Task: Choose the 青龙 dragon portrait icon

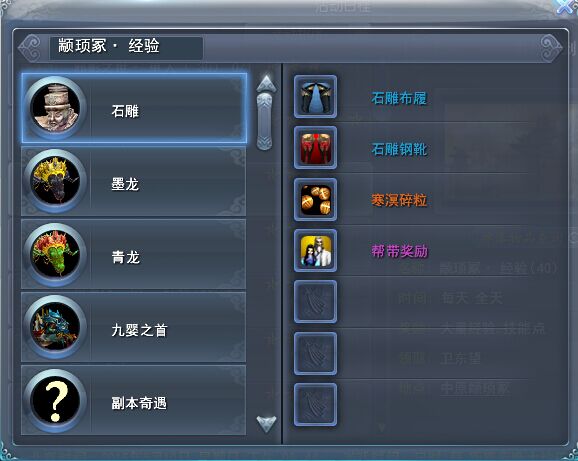Action: coord(55,254)
